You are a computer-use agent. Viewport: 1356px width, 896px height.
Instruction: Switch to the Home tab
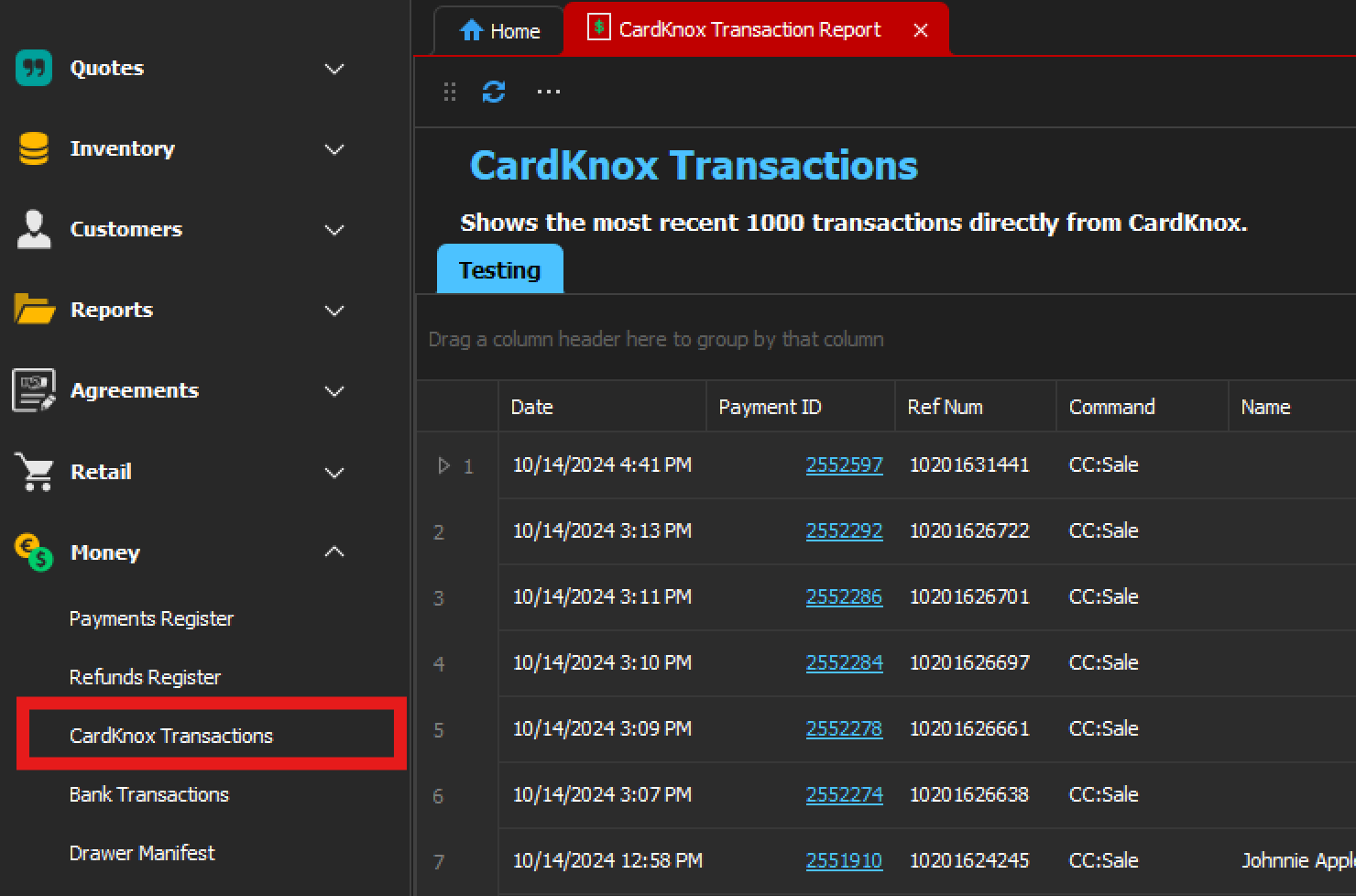pos(499,31)
